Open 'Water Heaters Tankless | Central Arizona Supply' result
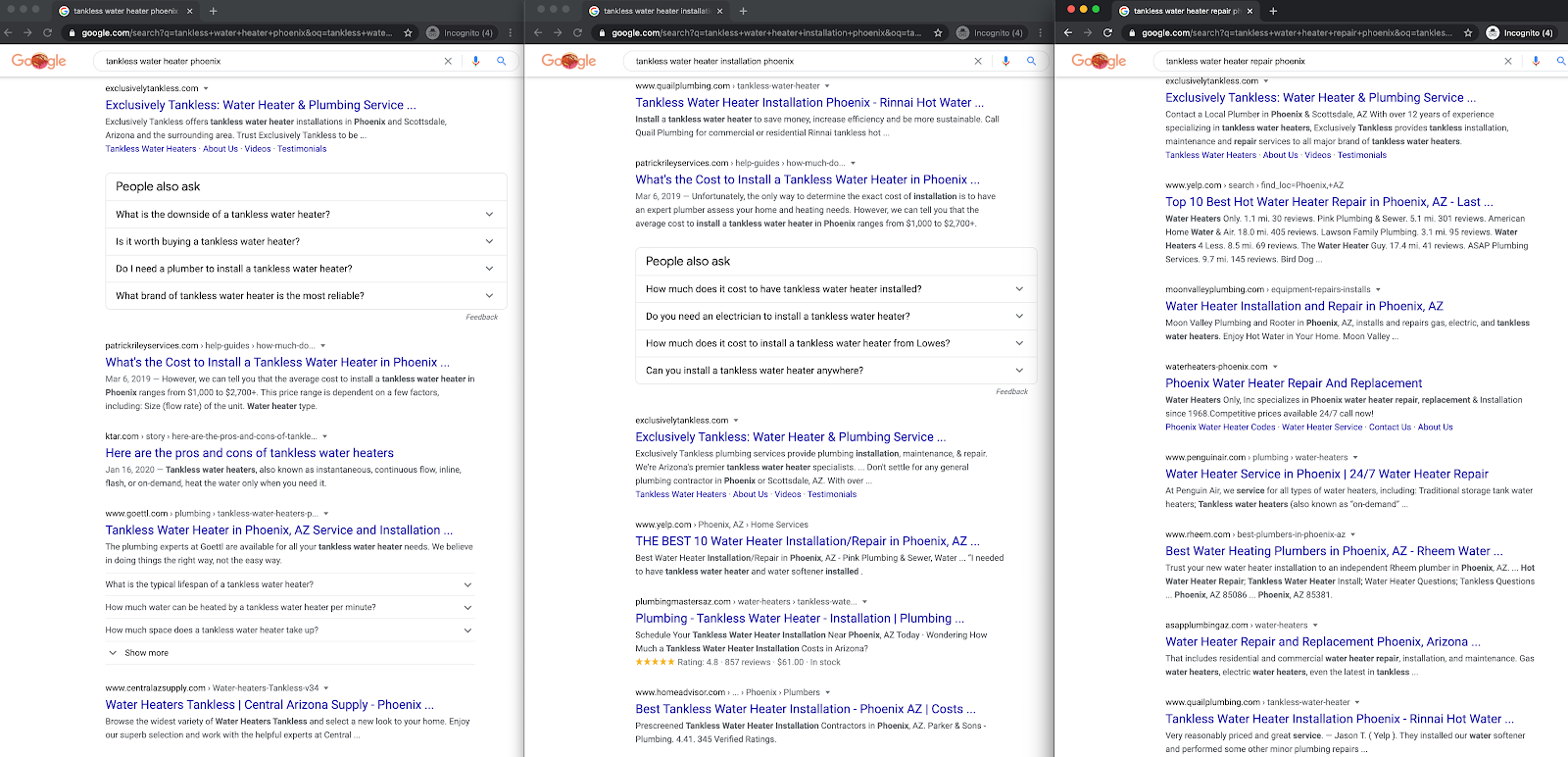The width and height of the screenshot is (1568, 757). point(269,705)
